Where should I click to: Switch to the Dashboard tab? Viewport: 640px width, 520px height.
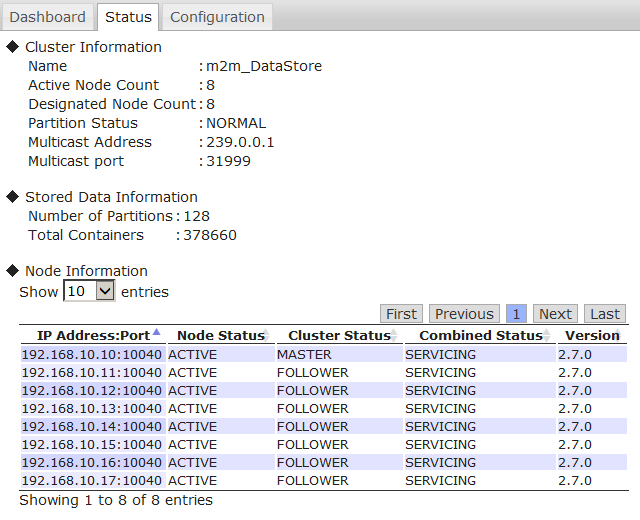coord(47,17)
